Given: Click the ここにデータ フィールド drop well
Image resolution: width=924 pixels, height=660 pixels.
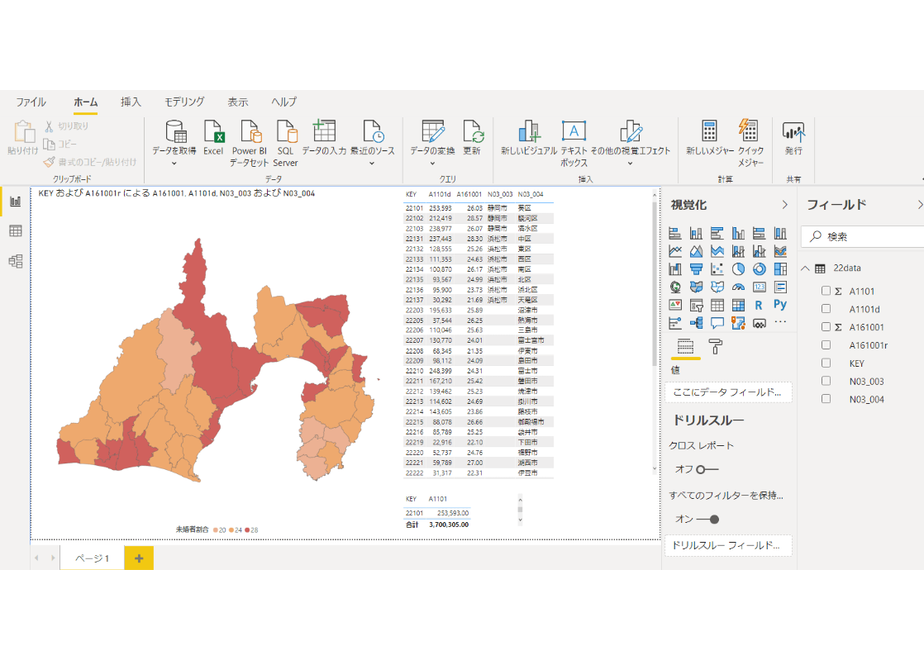Looking at the screenshot, I should click(x=728, y=392).
